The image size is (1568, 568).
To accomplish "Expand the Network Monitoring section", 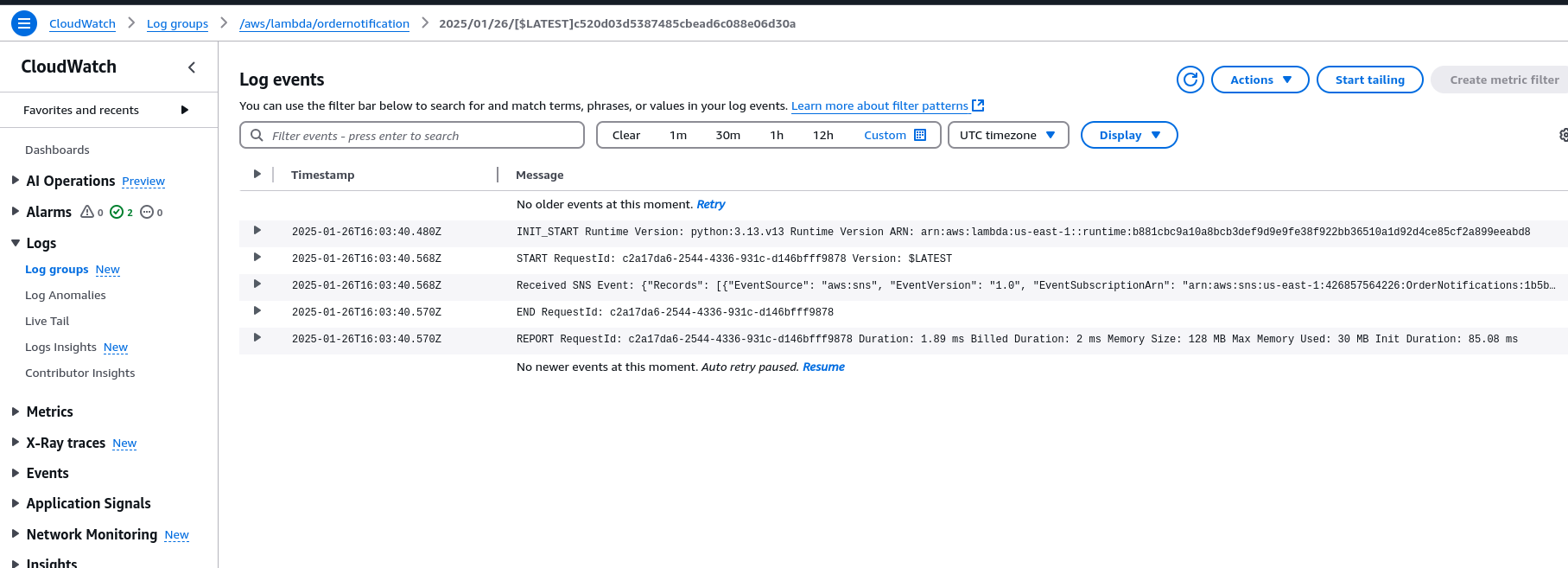I will tap(16, 534).
